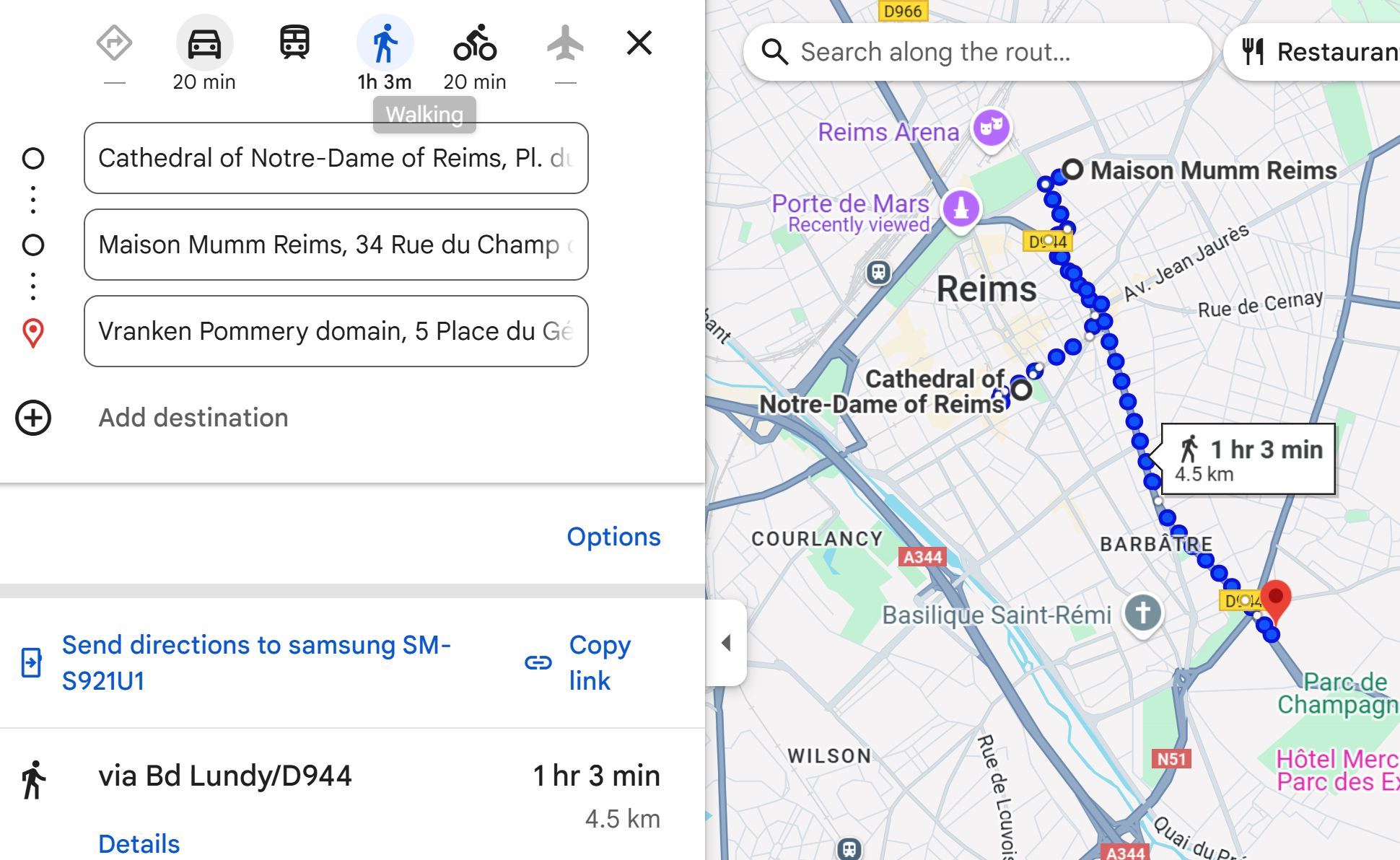Open Details for route via Bd Lundy
The image size is (1400, 860).
(139, 843)
